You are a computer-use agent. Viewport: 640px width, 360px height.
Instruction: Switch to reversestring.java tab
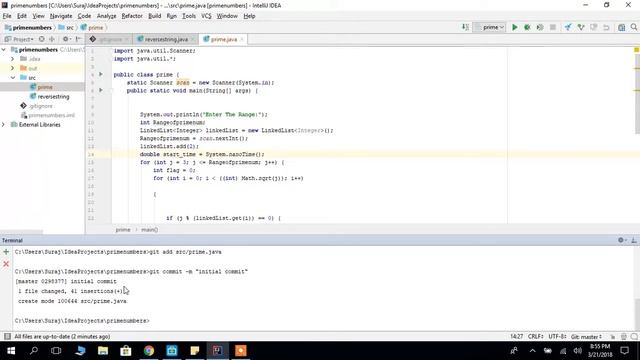(x=166, y=39)
